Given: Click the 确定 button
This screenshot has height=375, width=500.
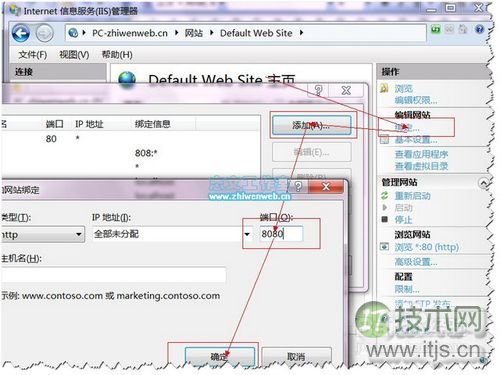Looking at the screenshot, I should coord(220,356).
